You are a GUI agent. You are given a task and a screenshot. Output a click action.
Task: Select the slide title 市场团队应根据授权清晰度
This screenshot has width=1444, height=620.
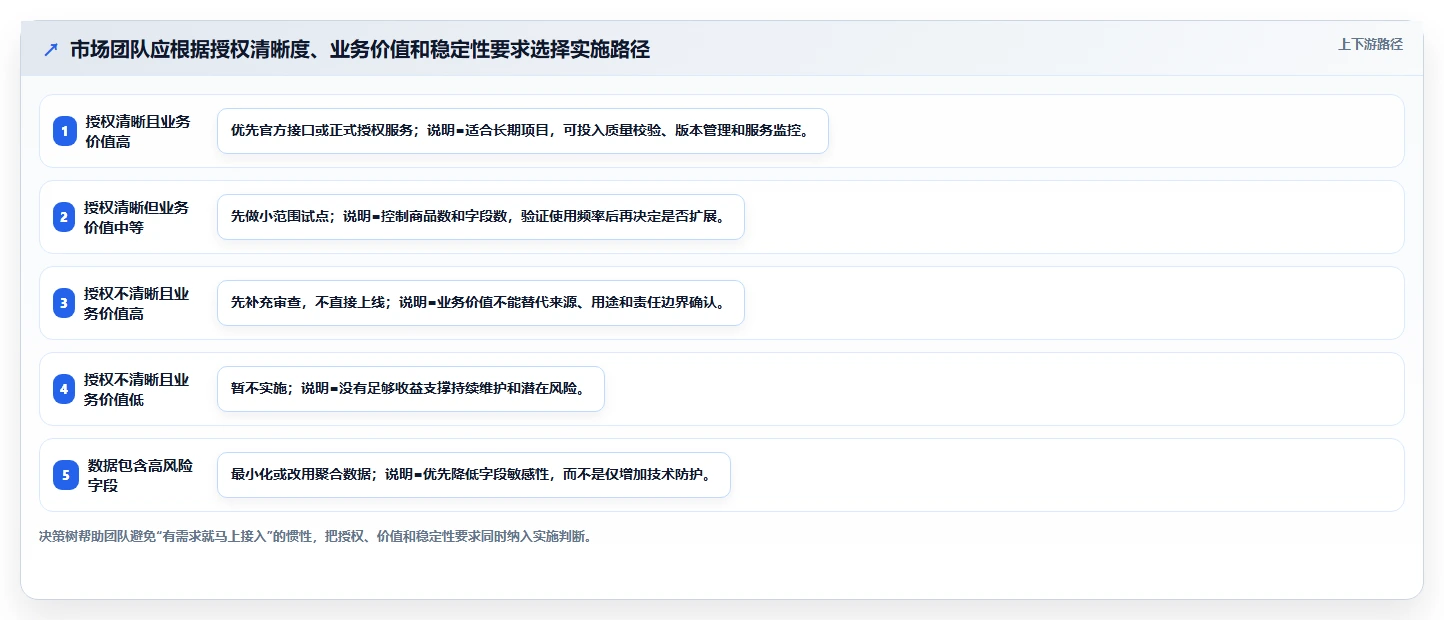(360, 50)
